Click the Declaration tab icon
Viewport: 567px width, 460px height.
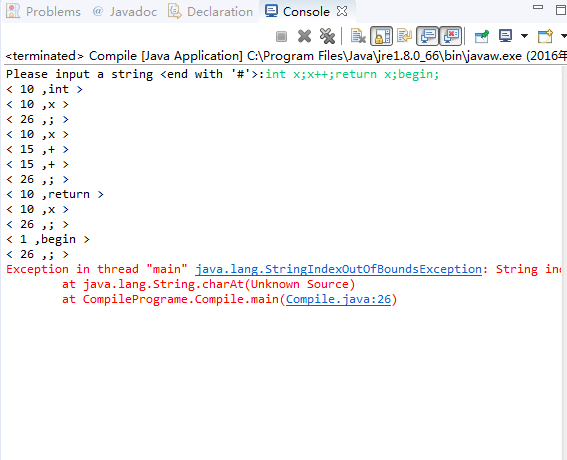[x=175, y=11]
